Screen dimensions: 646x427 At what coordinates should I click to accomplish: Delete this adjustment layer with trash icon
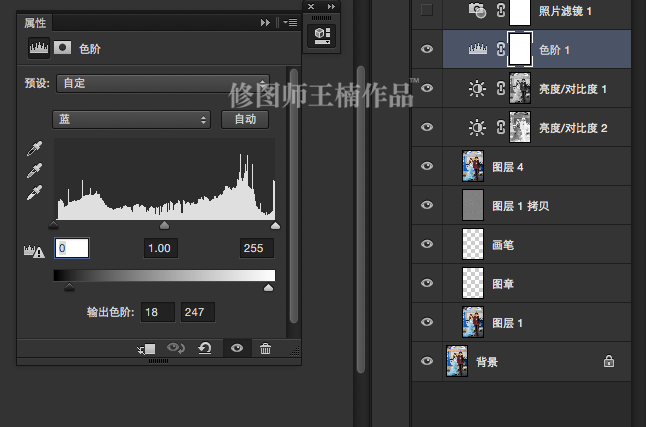coord(265,348)
